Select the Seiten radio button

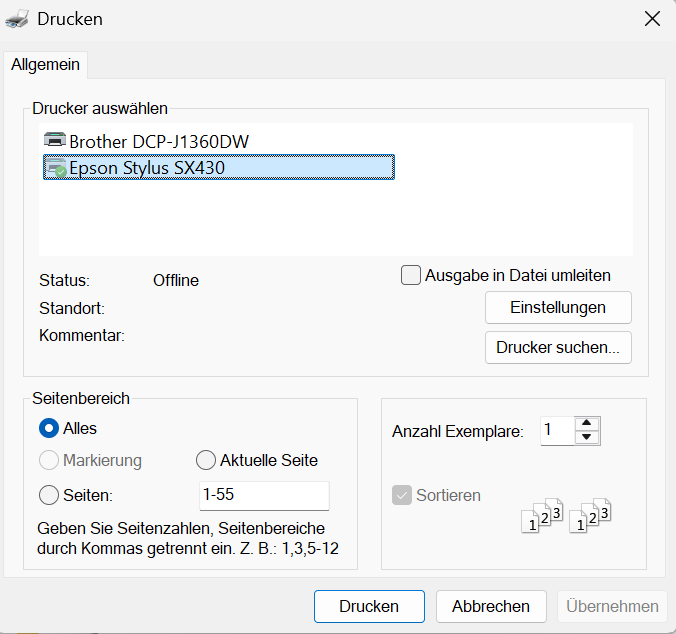coord(49,495)
